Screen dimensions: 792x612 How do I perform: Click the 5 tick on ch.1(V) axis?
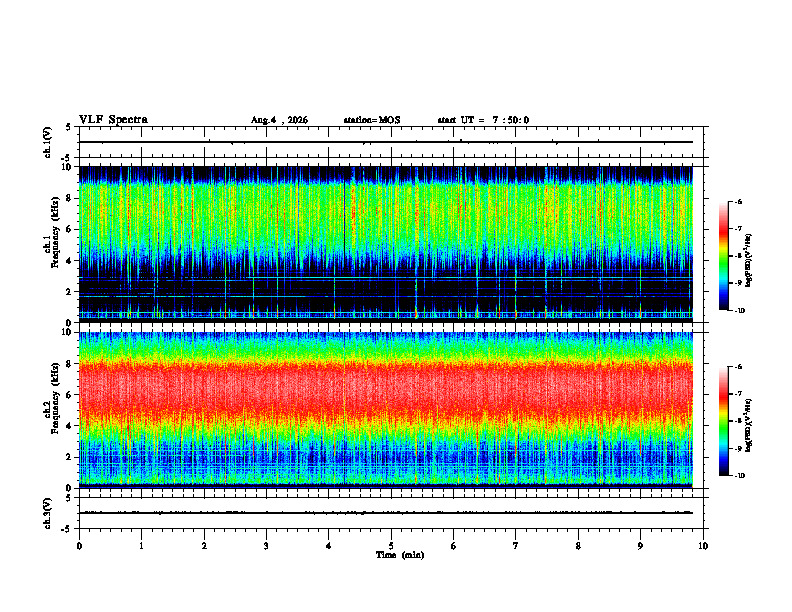pos(68,127)
